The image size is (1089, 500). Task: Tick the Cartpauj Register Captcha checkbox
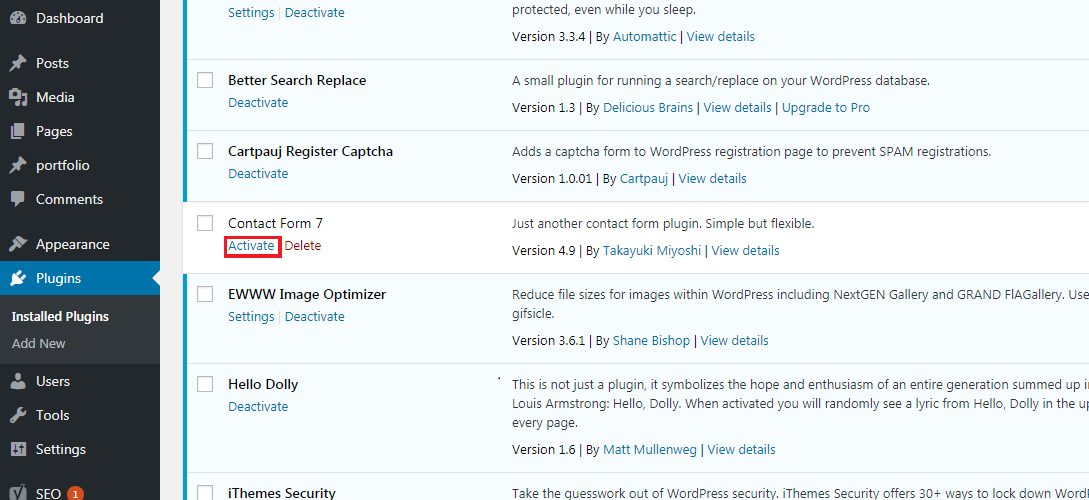tap(205, 151)
